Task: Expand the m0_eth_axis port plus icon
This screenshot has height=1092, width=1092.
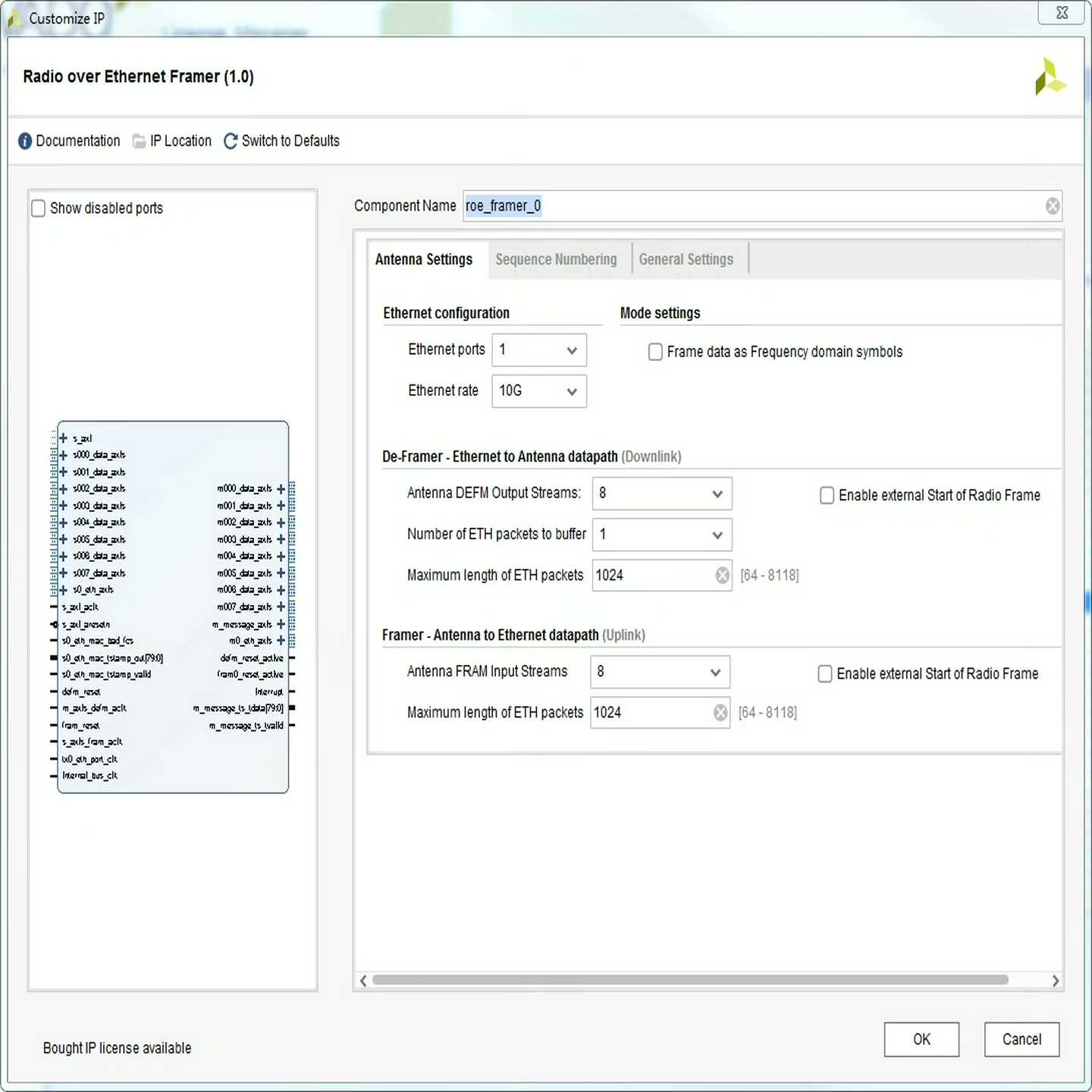Action: pos(281,641)
